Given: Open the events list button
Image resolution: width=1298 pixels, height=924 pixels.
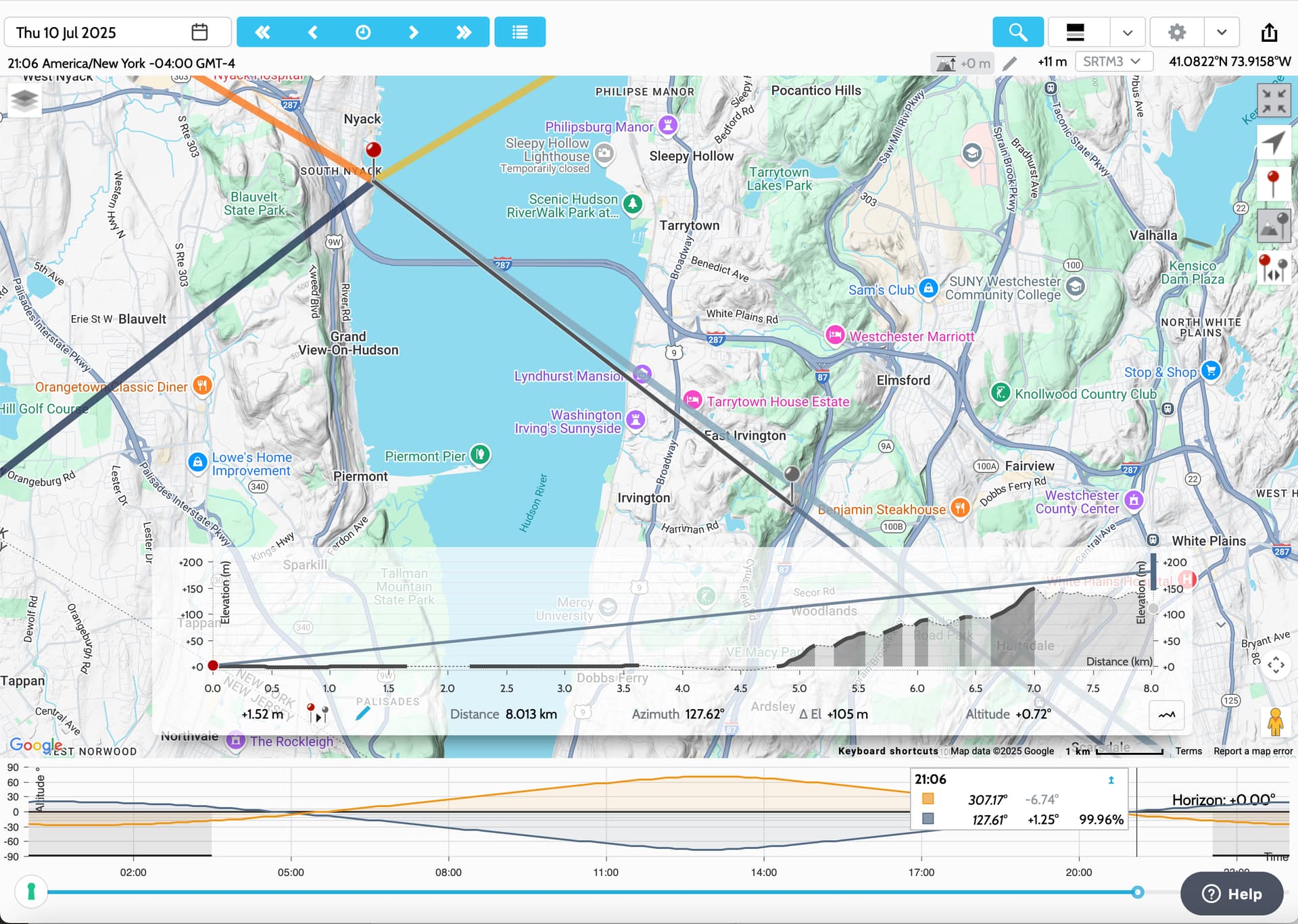Looking at the screenshot, I should coord(520,32).
